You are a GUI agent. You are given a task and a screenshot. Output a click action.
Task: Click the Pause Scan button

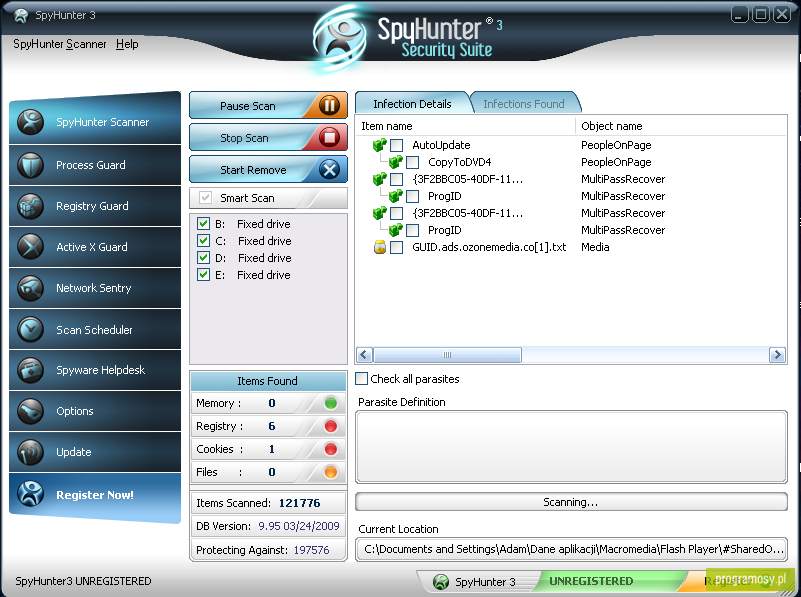[x=268, y=106]
